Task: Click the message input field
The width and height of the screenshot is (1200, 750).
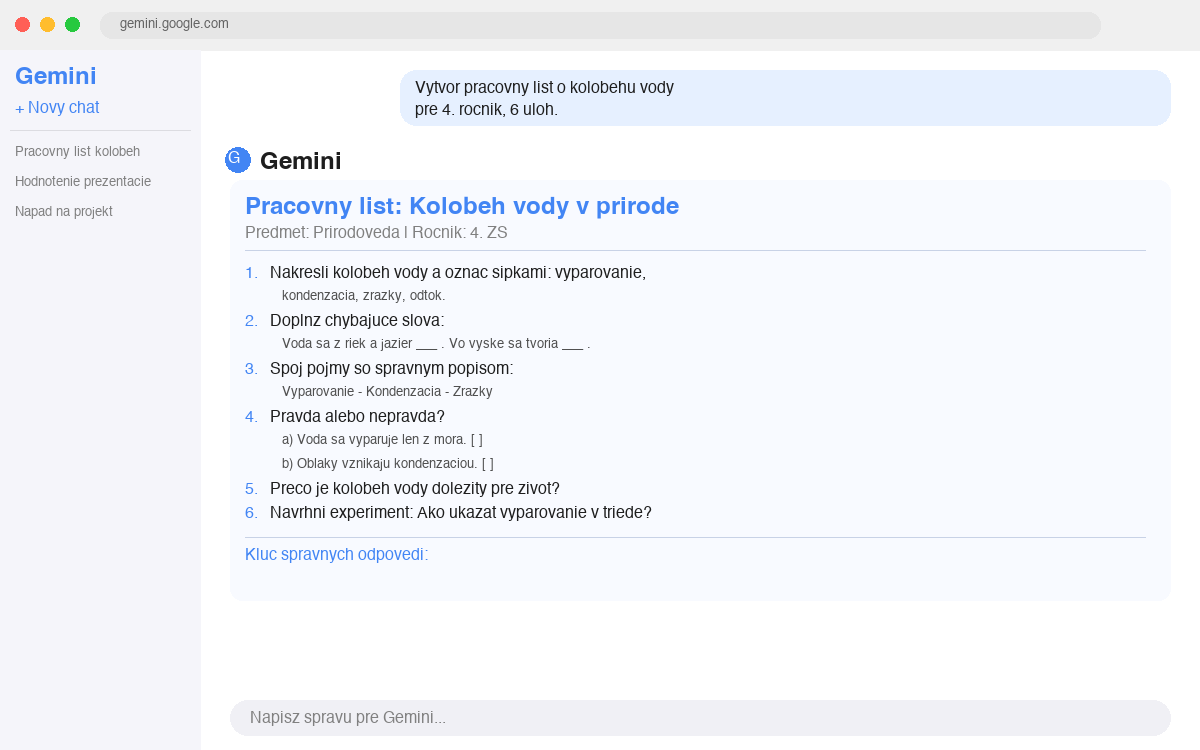Action: [x=700, y=717]
